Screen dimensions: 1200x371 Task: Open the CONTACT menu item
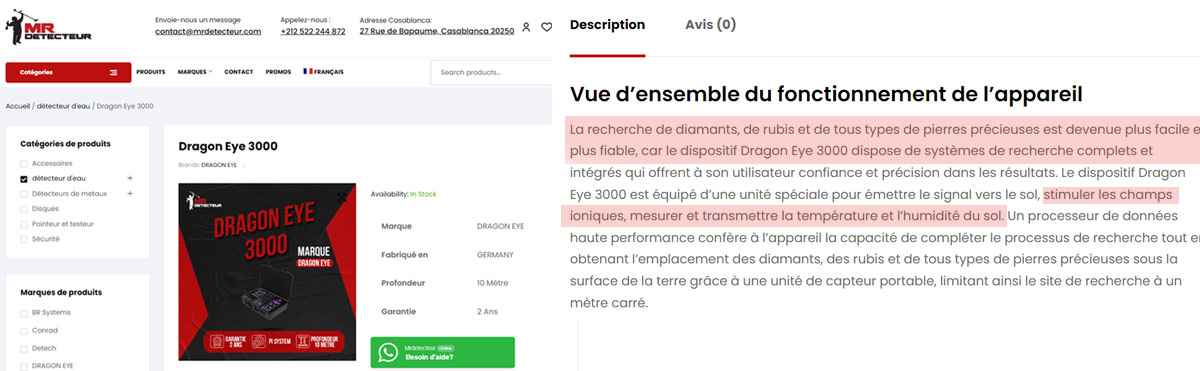click(x=239, y=72)
